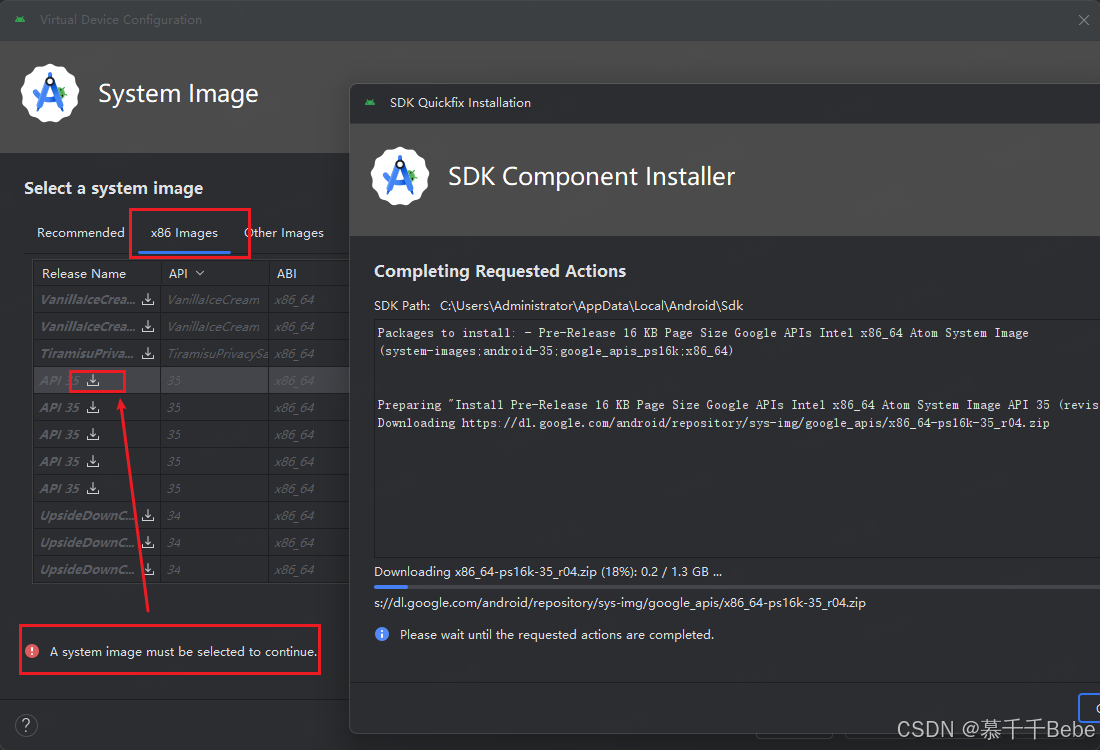Download the TiramisuPrivacySandbox system image
1100x750 pixels.
click(148, 353)
